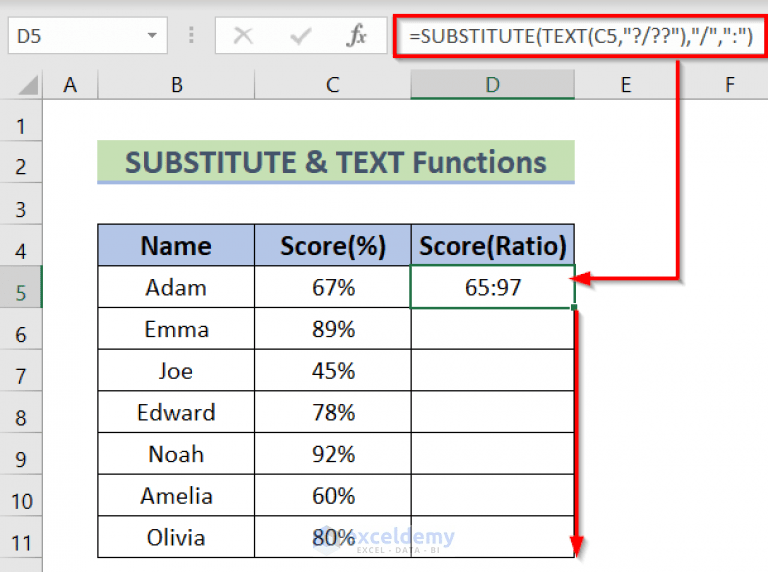This screenshot has height=572, width=768.
Task: Click the empty ratio cell in Noah's row
Action: [x=492, y=453]
